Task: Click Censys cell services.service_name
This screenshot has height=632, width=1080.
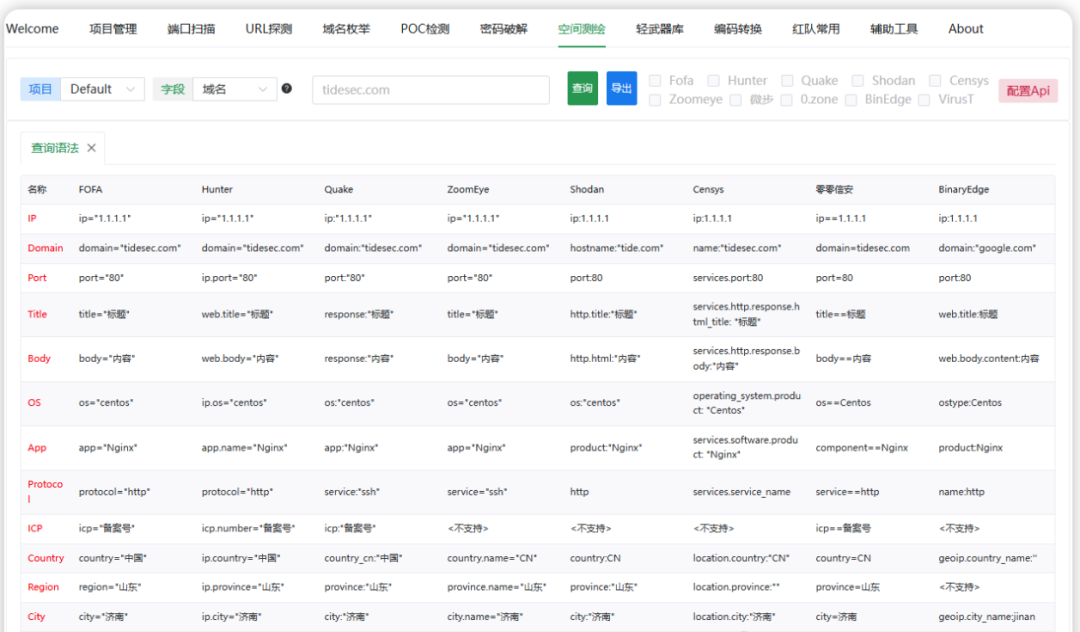Action: tap(741, 492)
